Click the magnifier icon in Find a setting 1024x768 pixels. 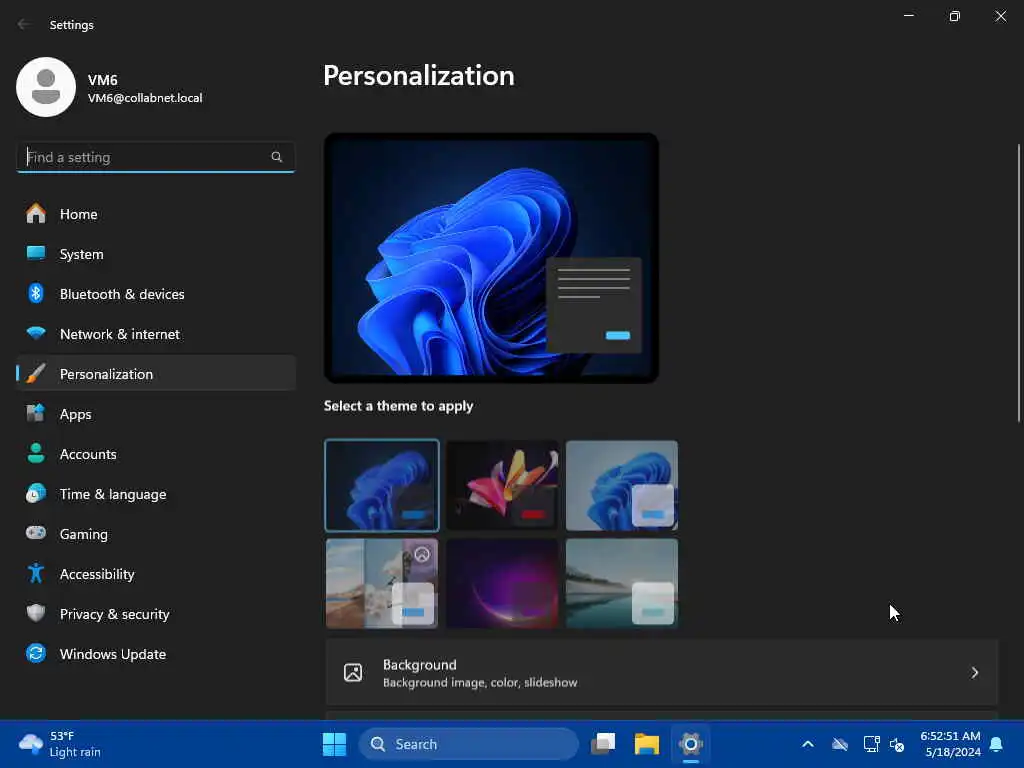276,157
